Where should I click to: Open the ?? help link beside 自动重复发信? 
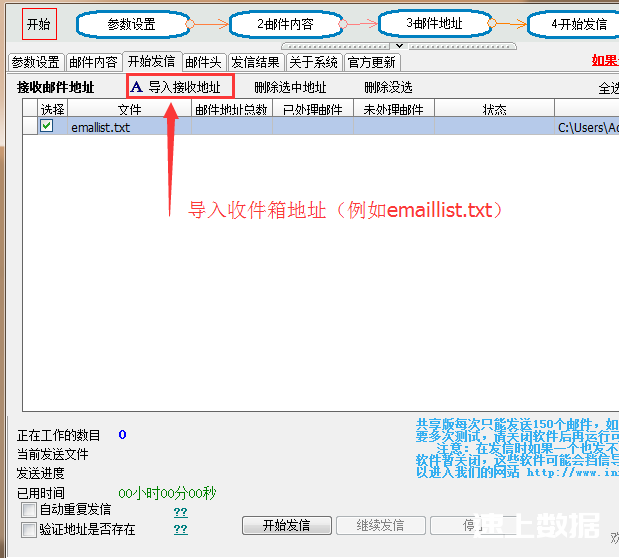tap(180, 512)
